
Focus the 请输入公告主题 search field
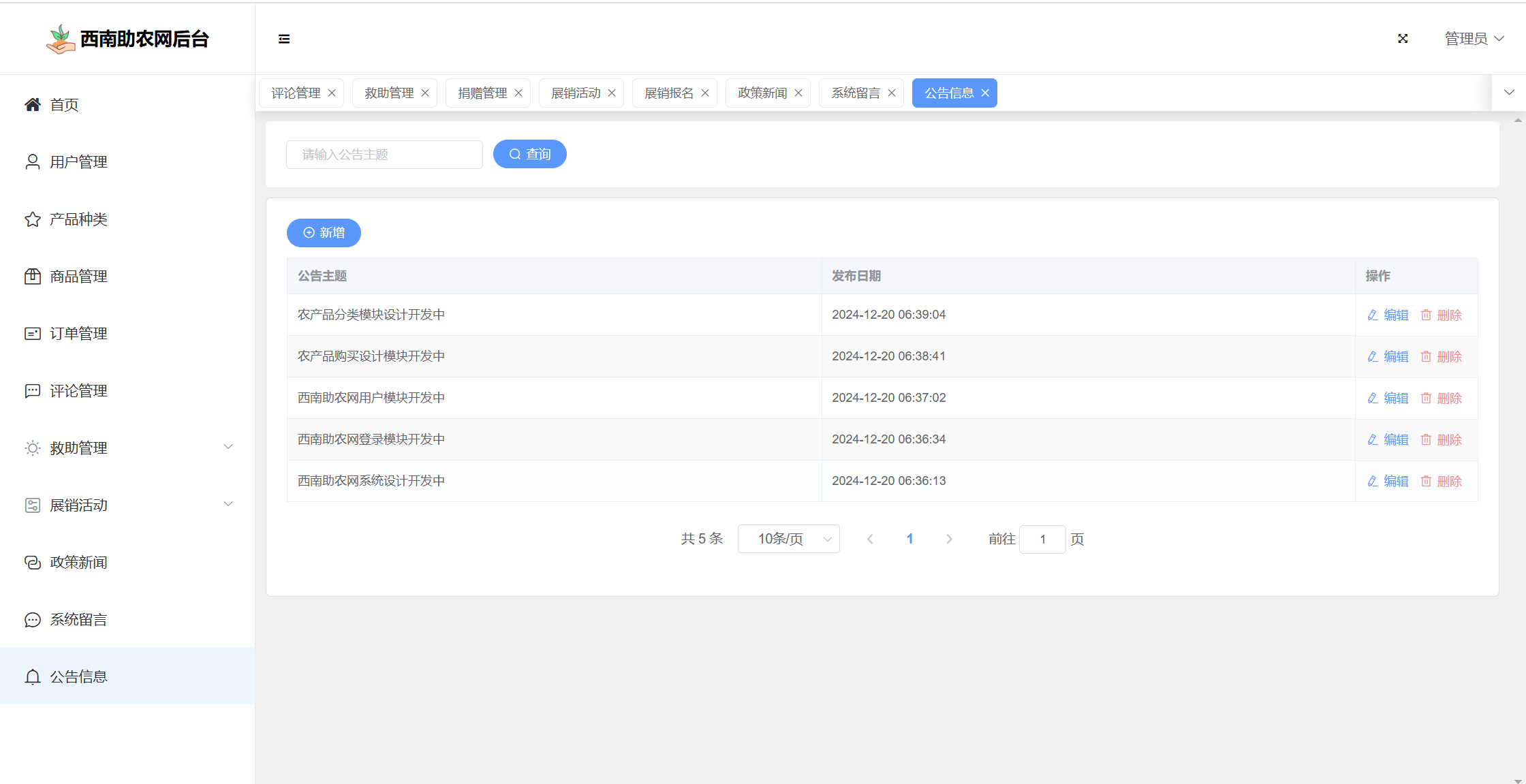pyautogui.click(x=384, y=155)
